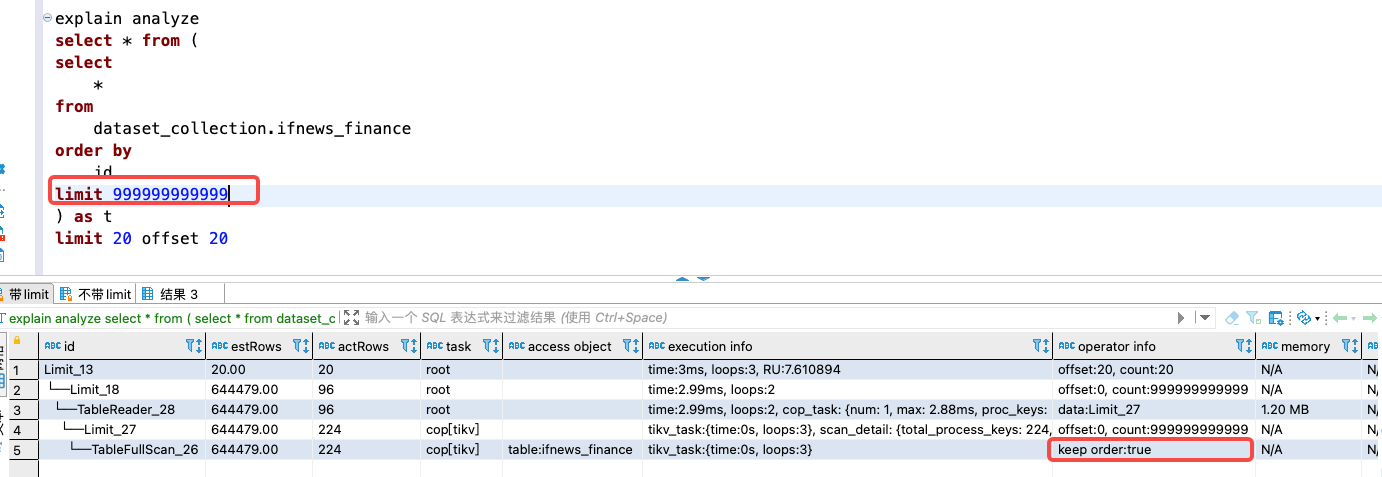The image size is (1382, 477).
Task: Switch to the 不带limit result tab
Action: (95, 294)
